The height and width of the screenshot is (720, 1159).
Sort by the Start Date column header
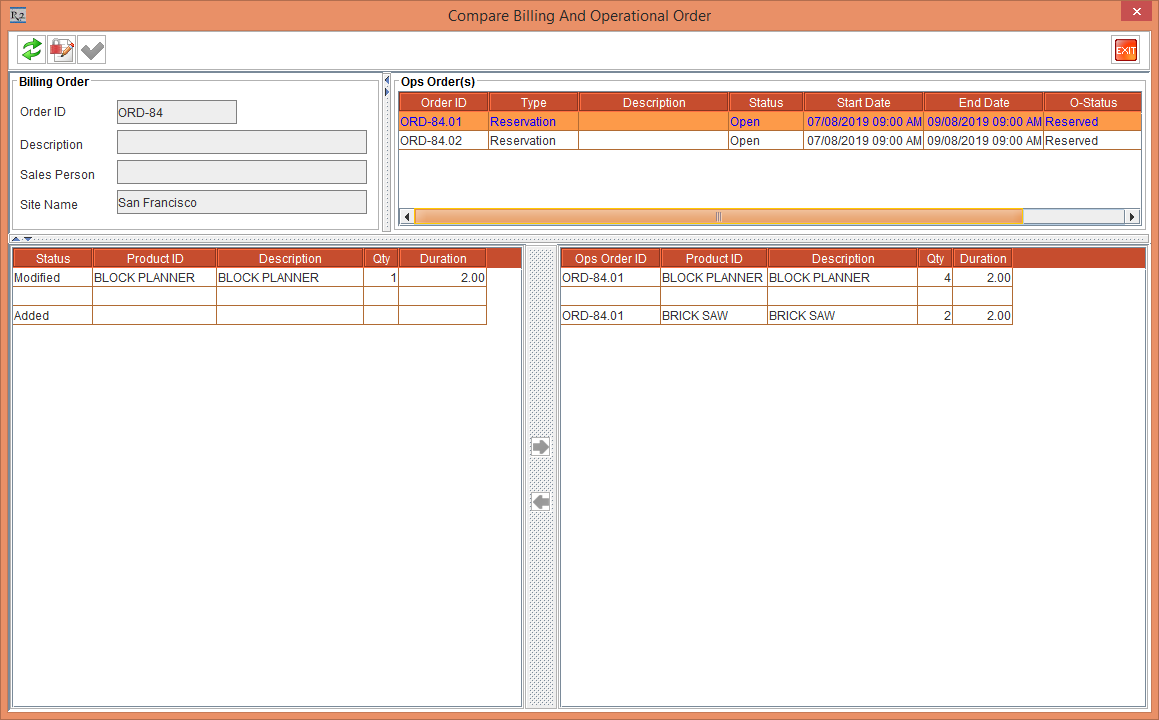(862, 101)
